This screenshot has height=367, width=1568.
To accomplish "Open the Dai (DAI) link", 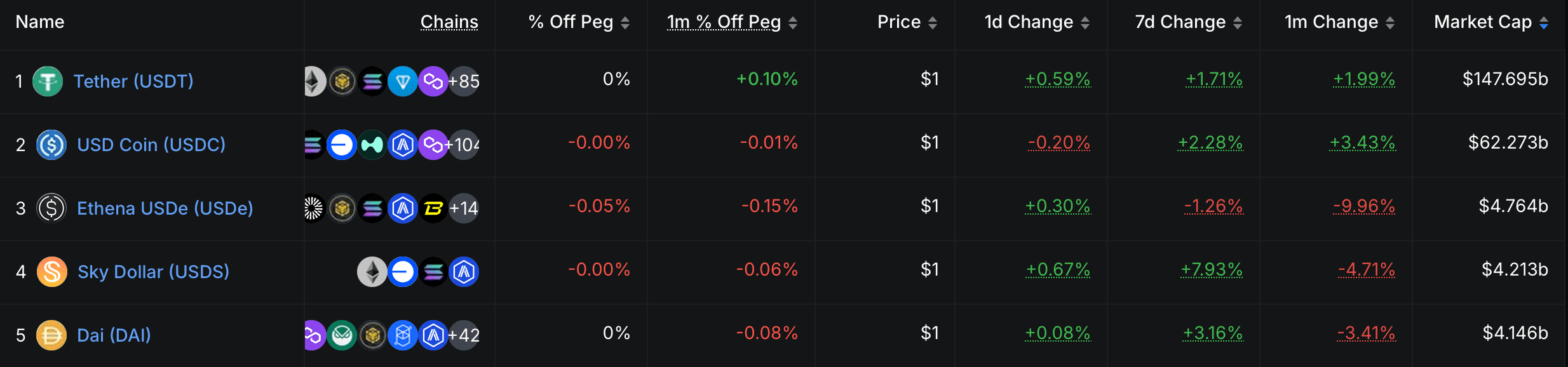I will pyautogui.click(x=114, y=335).
